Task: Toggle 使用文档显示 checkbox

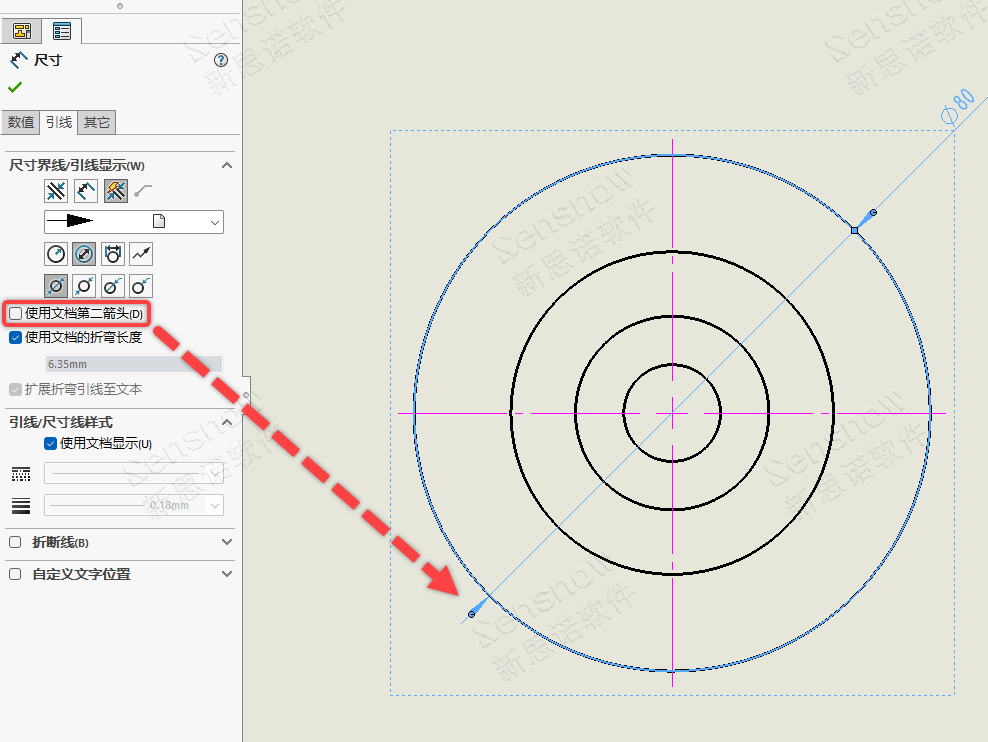Action: click(x=51, y=444)
